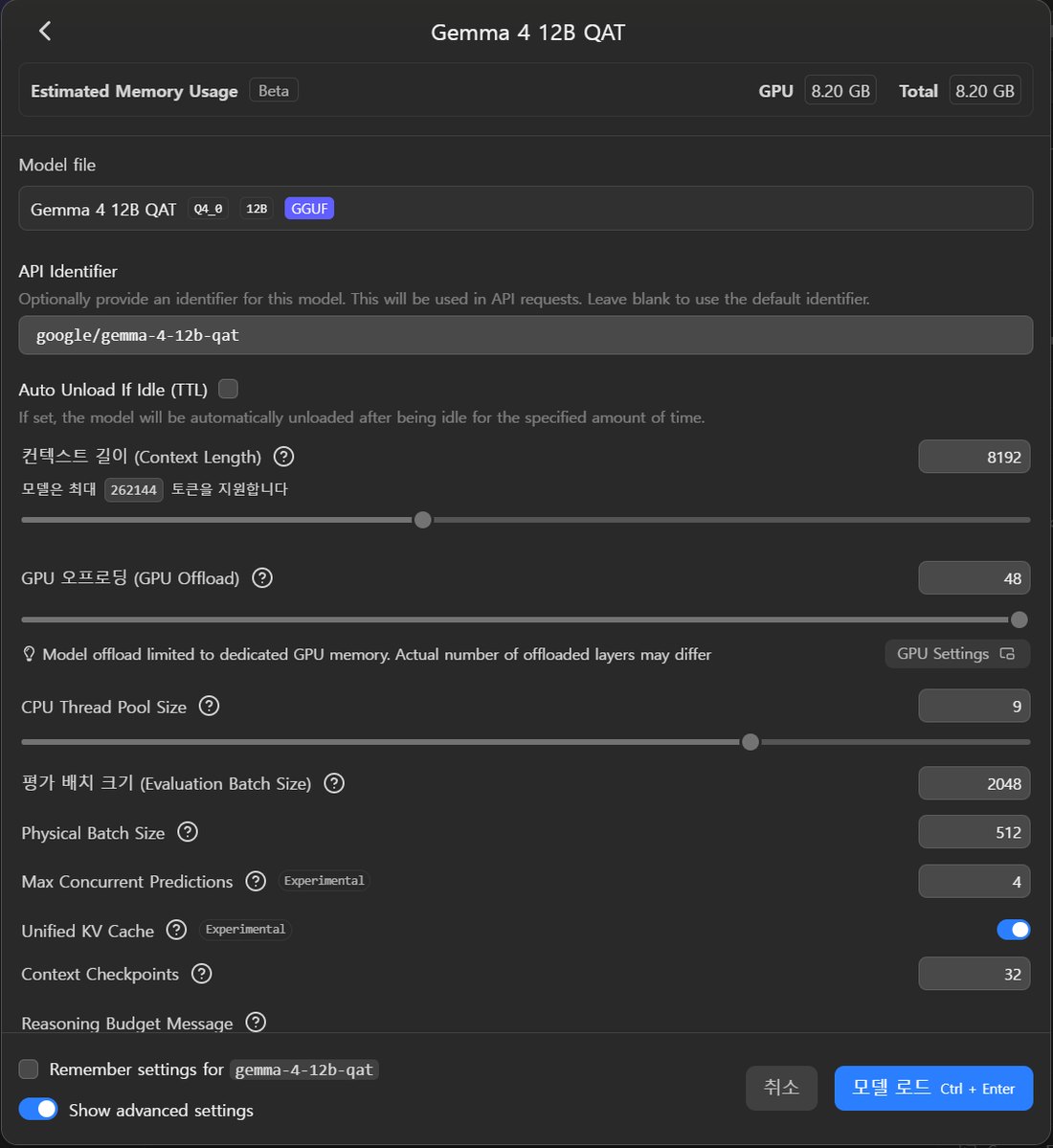Viewport: 1053px width, 1148px height.
Task: Click the GPU Offload value field 48
Action: [x=974, y=578]
